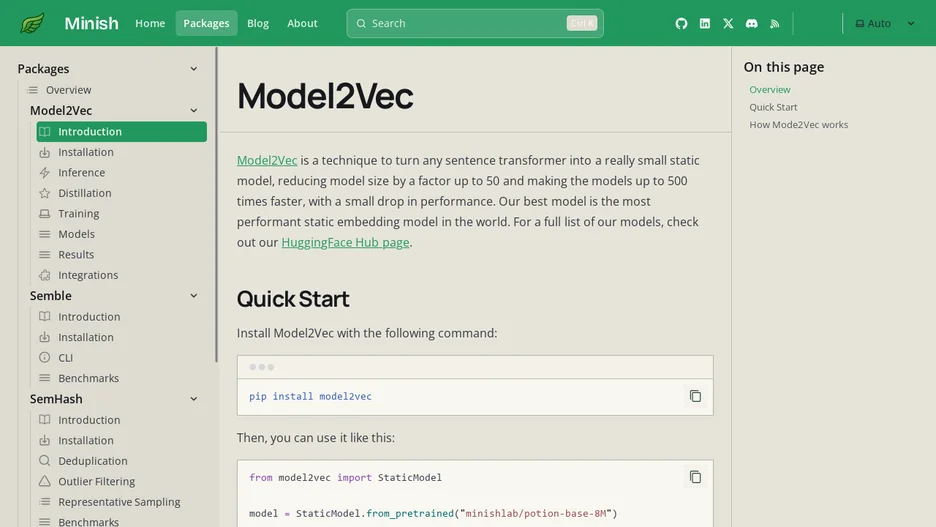Open the Auto theme dropdown
Screen dimensions: 936x527
(885, 23)
